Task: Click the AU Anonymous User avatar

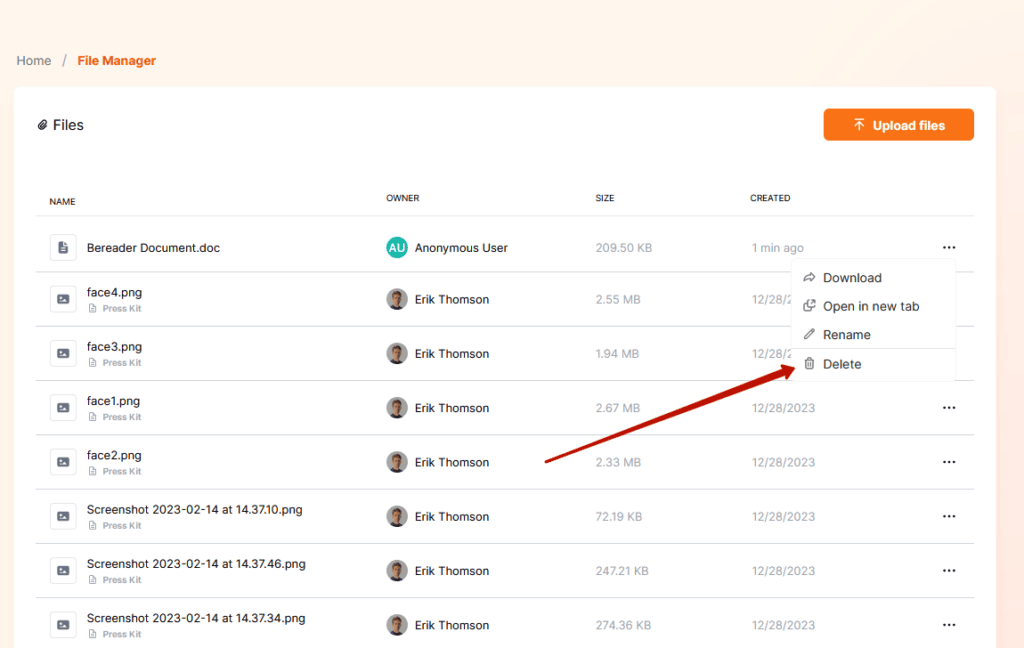Action: [396, 248]
